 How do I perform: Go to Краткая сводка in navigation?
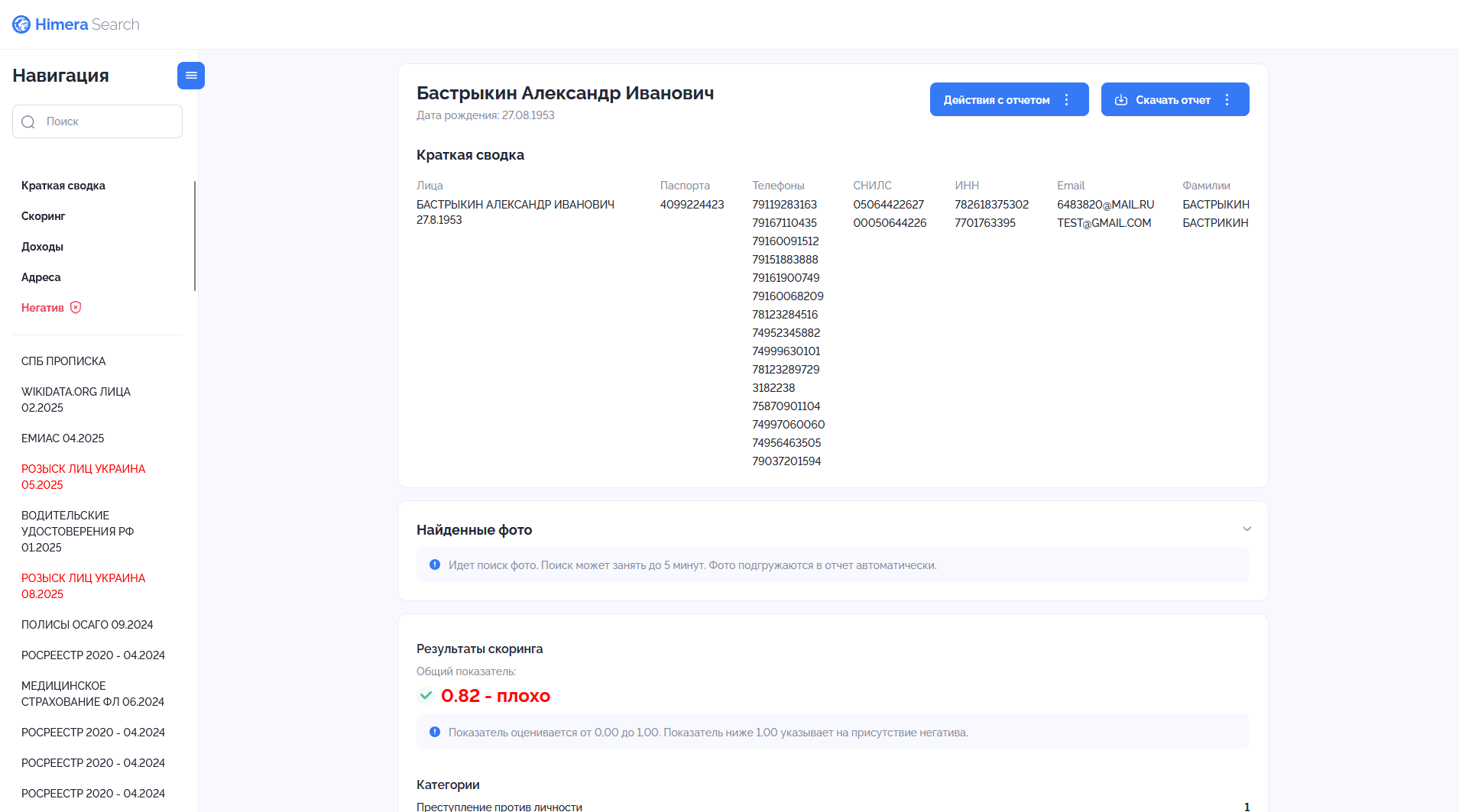[63, 186]
